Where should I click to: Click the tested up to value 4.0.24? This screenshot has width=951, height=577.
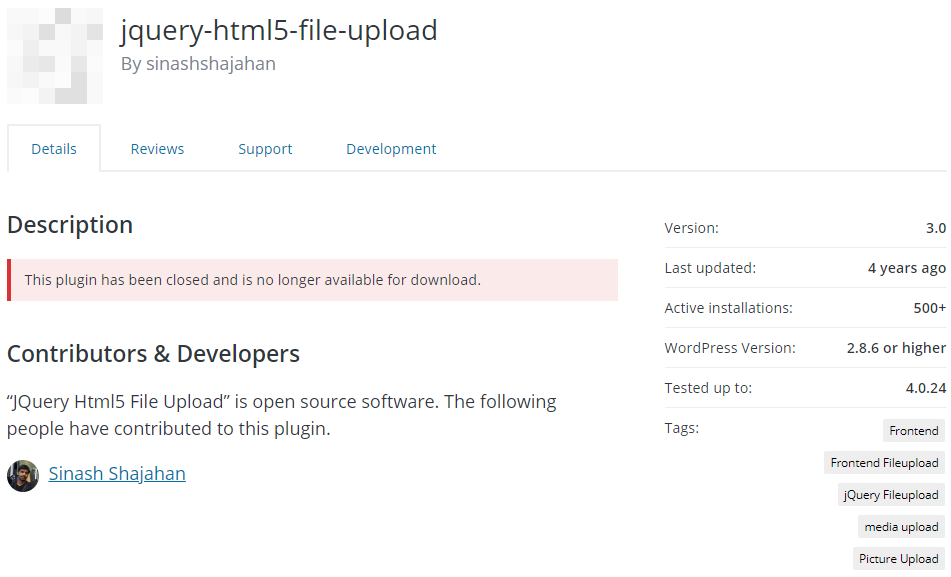click(x=926, y=388)
